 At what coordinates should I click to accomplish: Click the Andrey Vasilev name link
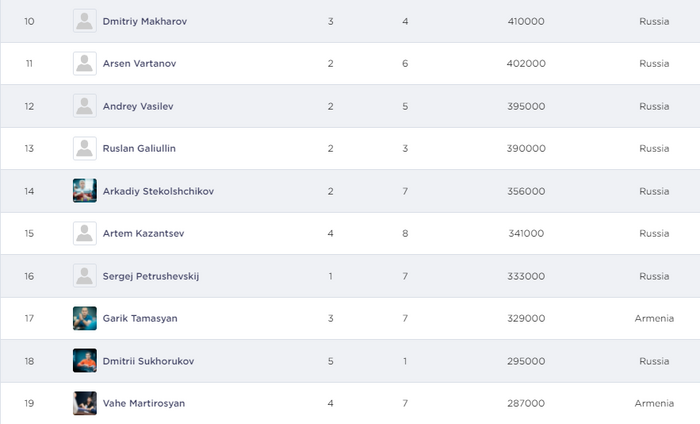coord(140,106)
